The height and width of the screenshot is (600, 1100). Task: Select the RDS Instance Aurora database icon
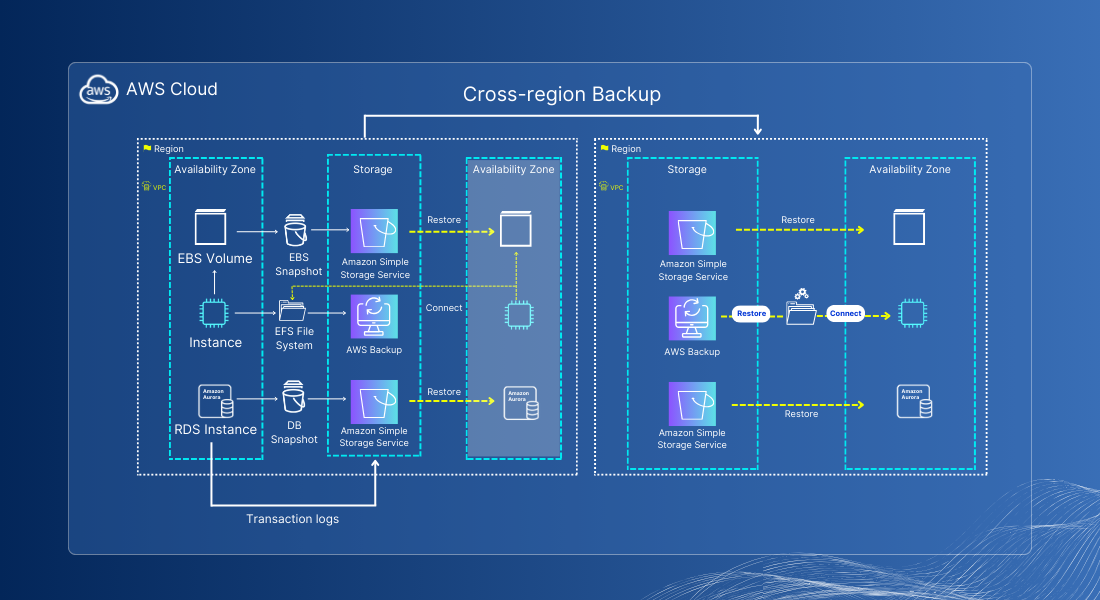tap(215, 401)
